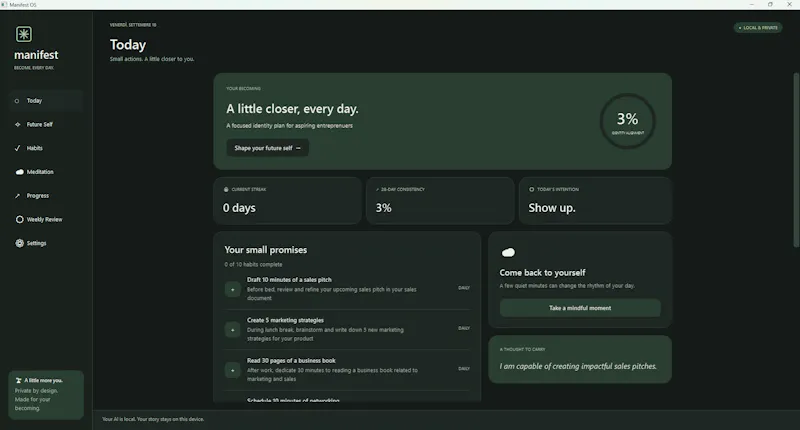The image size is (800, 430).
Task: Click the Weekly Review ring icon
Action: click(x=19, y=219)
